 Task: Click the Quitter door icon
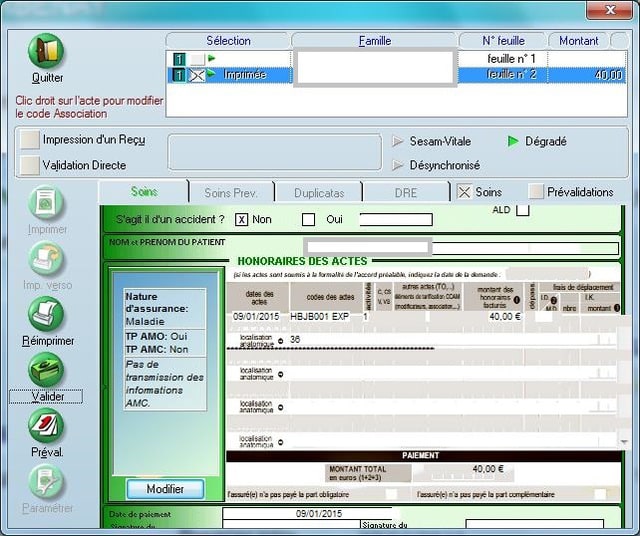pos(46,51)
